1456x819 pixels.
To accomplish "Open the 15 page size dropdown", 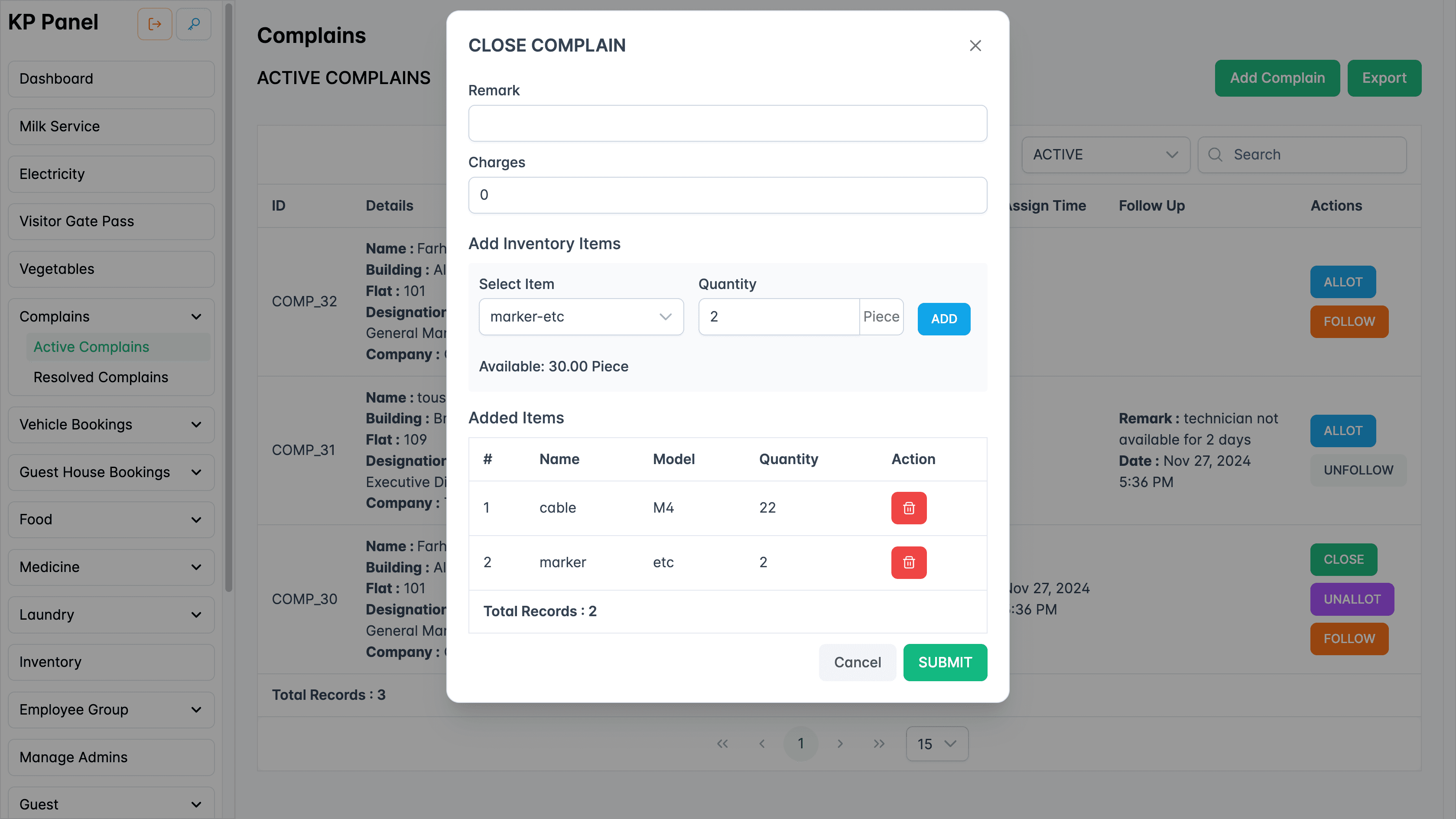I will click(x=936, y=744).
